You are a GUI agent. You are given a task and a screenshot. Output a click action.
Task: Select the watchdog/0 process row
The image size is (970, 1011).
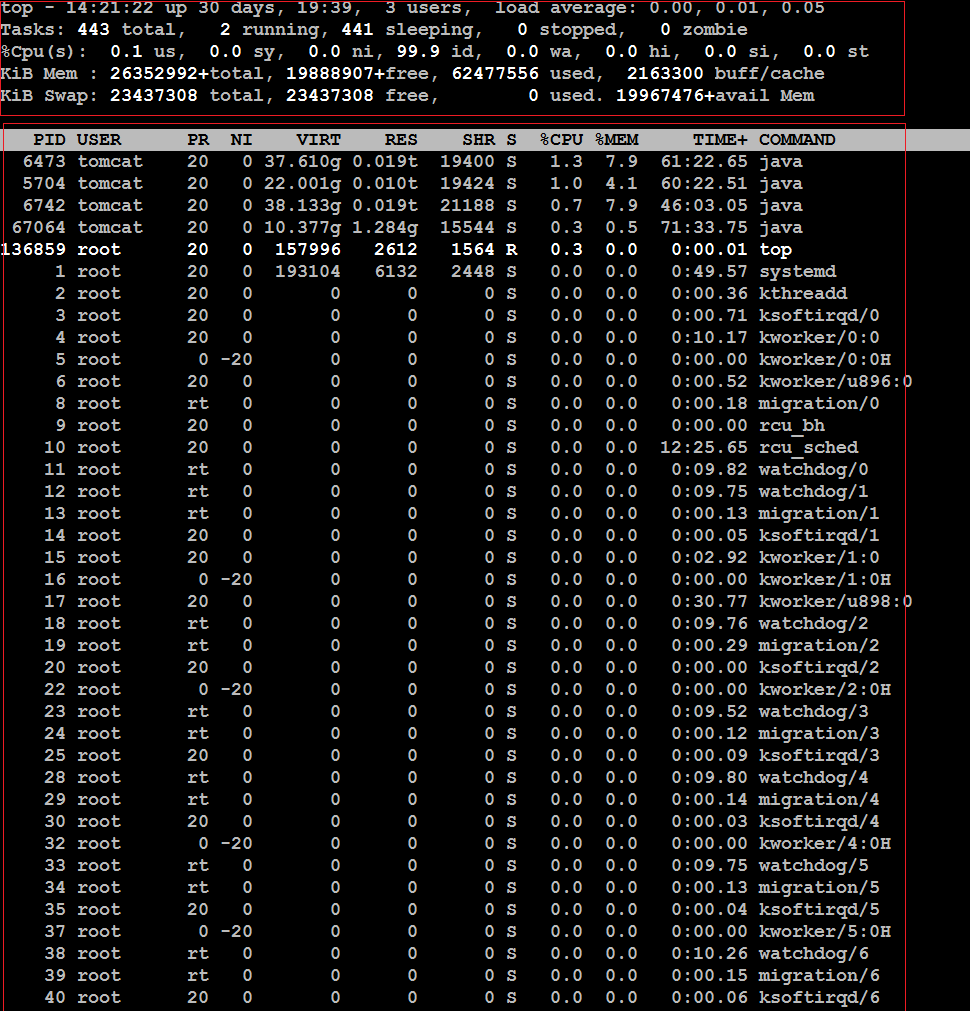tap(400, 469)
